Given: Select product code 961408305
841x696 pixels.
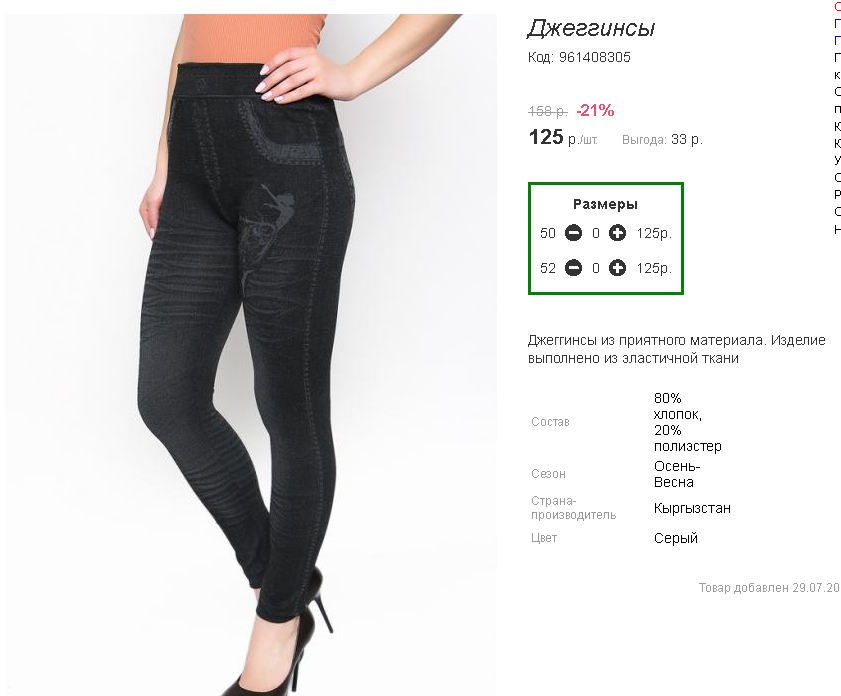Looking at the screenshot, I should pos(579,57).
